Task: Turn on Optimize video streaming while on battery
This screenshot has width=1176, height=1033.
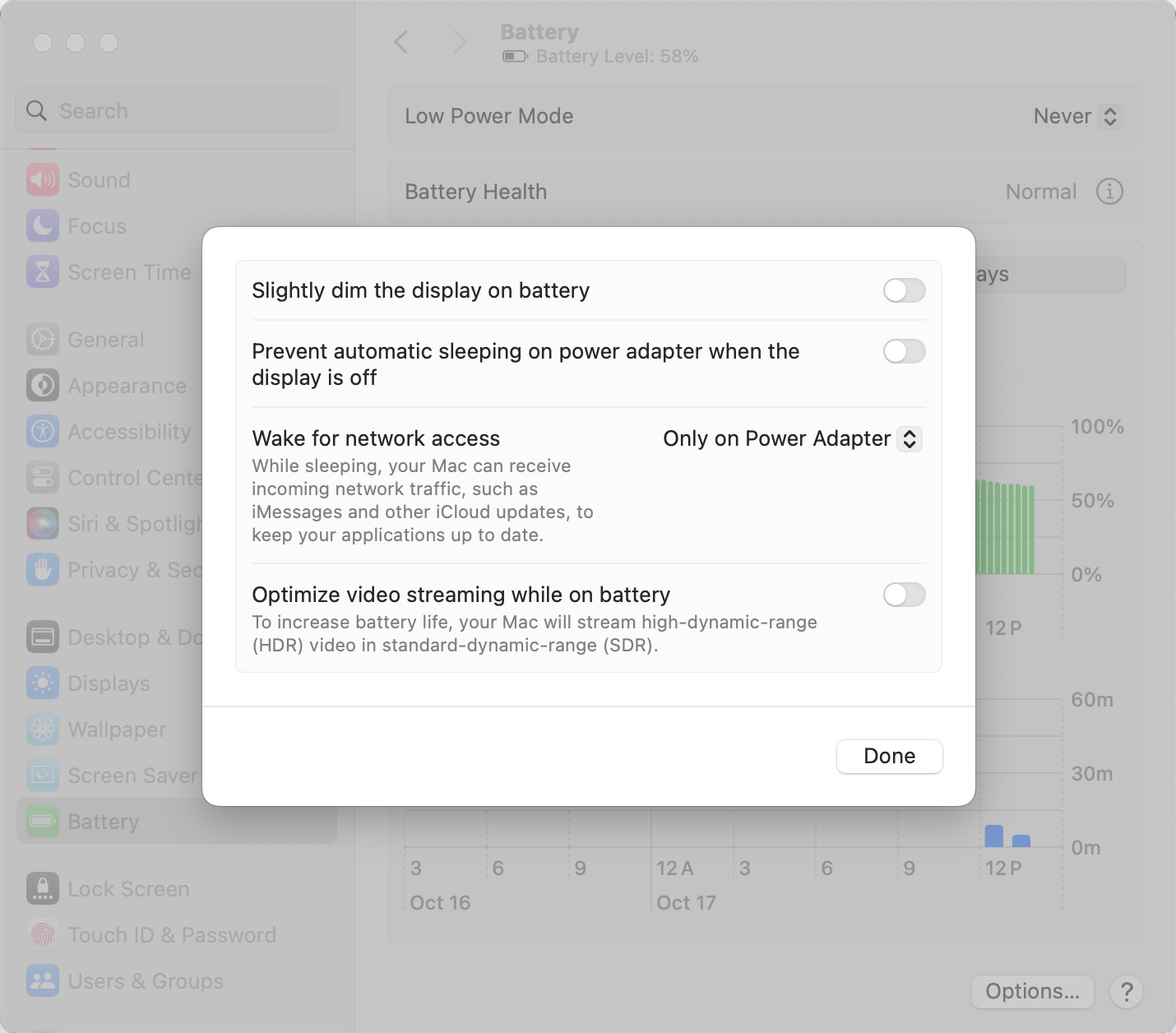Action: coord(904,595)
